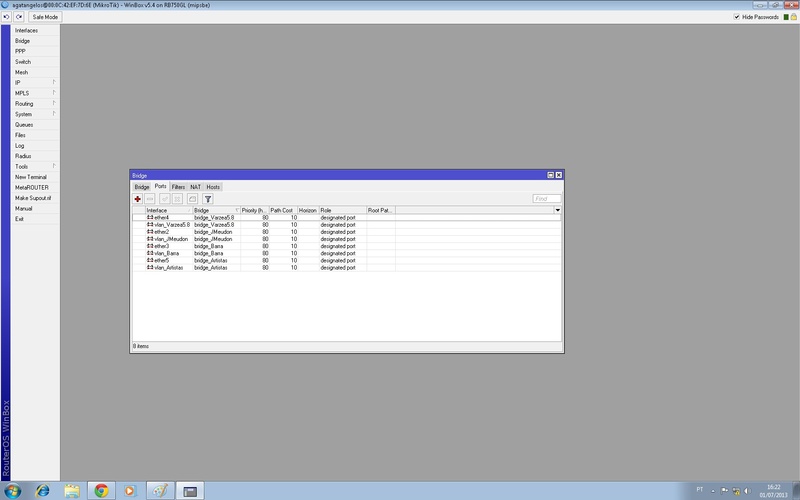The width and height of the screenshot is (800, 500).
Task: Click the Remove (minus) toolbar icon
Action: pyautogui.click(x=150, y=199)
